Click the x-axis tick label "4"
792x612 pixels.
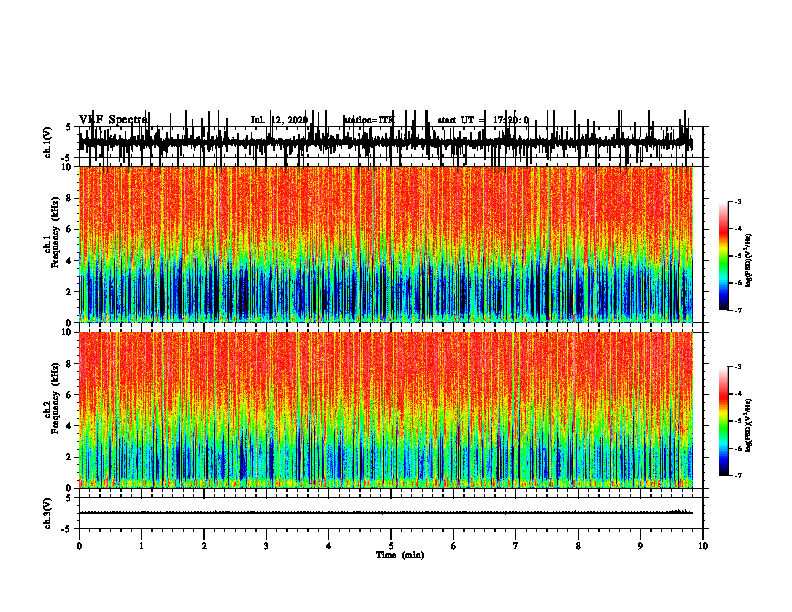pyautogui.click(x=329, y=546)
